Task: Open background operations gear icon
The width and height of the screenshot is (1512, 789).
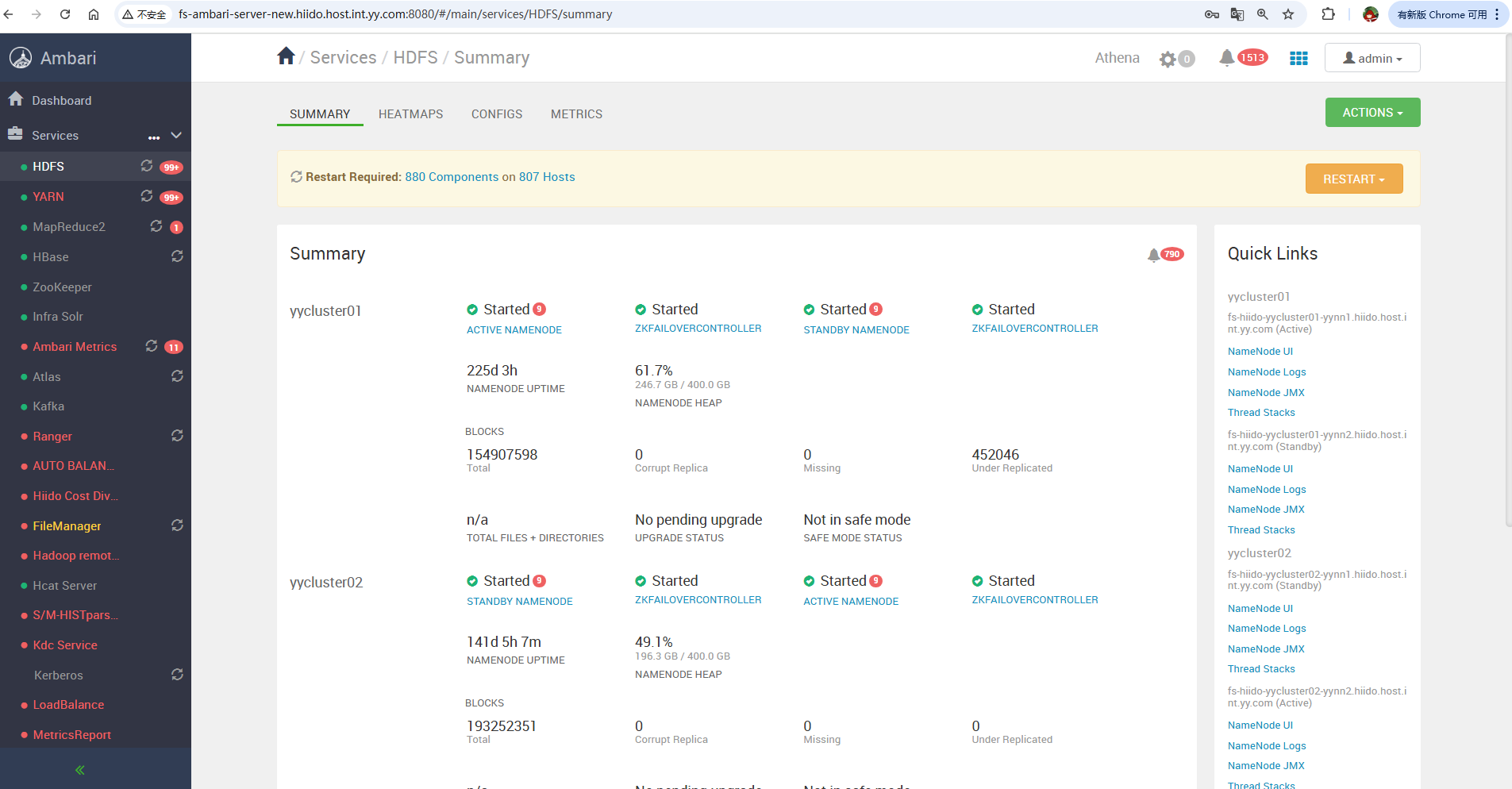Action: coord(1168,59)
